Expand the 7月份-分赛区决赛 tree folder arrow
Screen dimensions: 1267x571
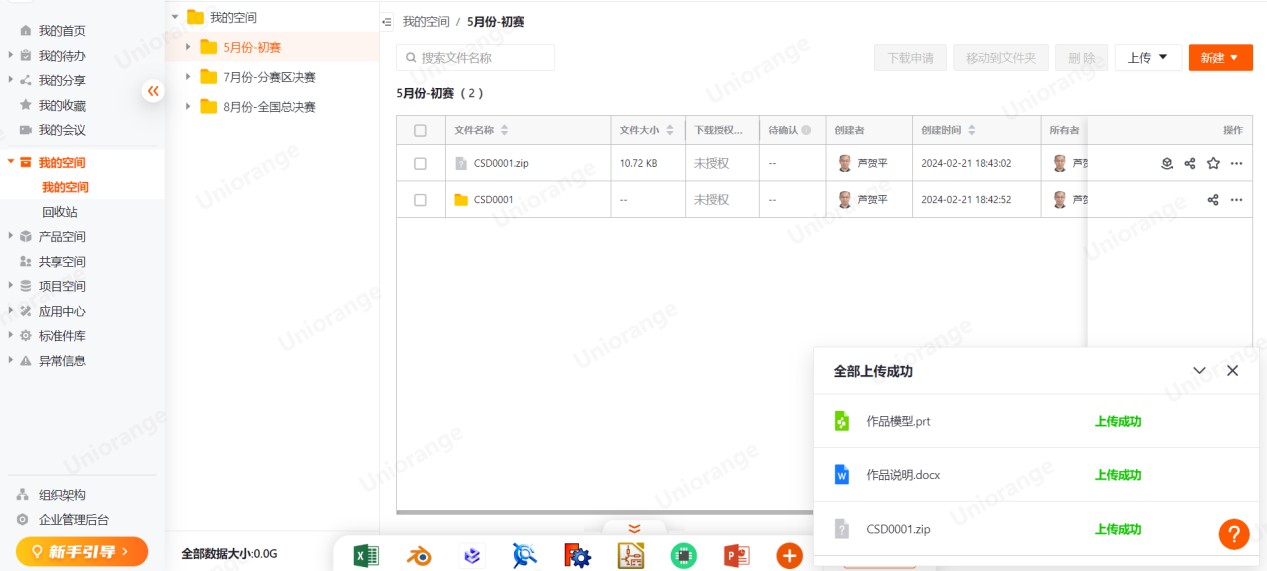[188, 77]
